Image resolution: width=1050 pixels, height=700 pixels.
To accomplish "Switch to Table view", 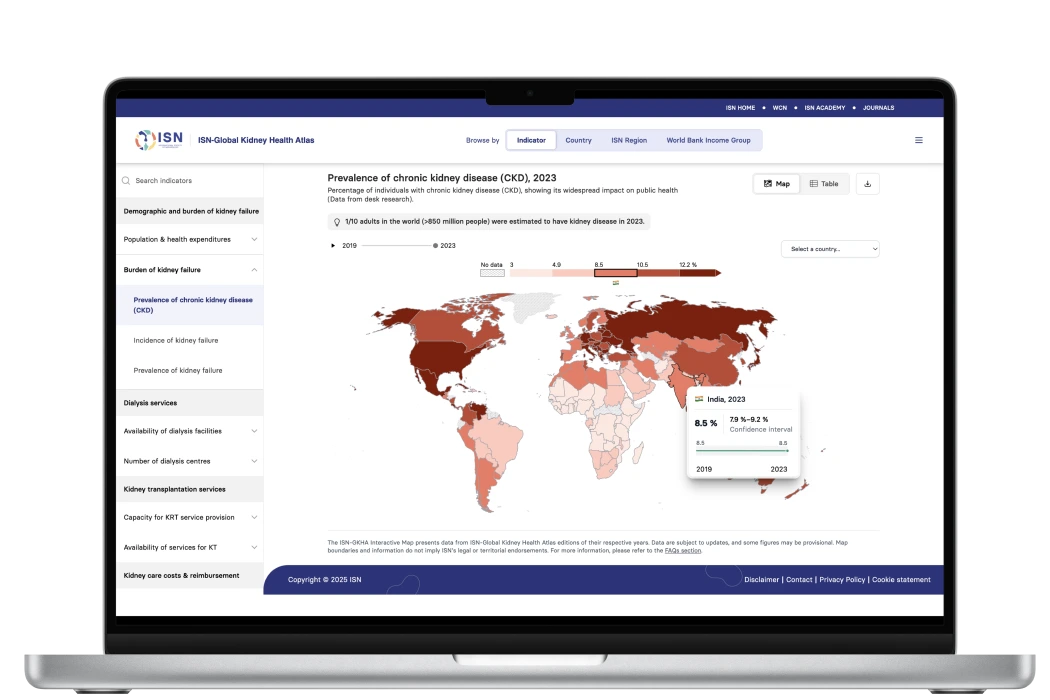I will pyautogui.click(x=824, y=184).
